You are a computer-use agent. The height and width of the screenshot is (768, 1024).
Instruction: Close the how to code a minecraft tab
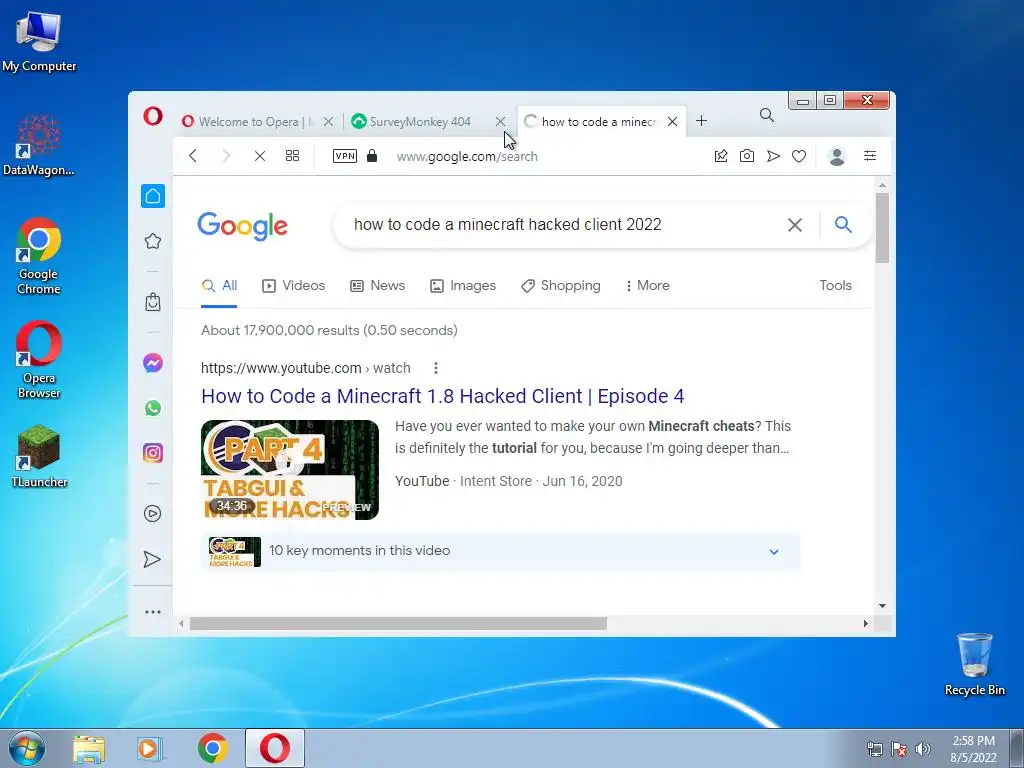pyautogui.click(x=672, y=121)
